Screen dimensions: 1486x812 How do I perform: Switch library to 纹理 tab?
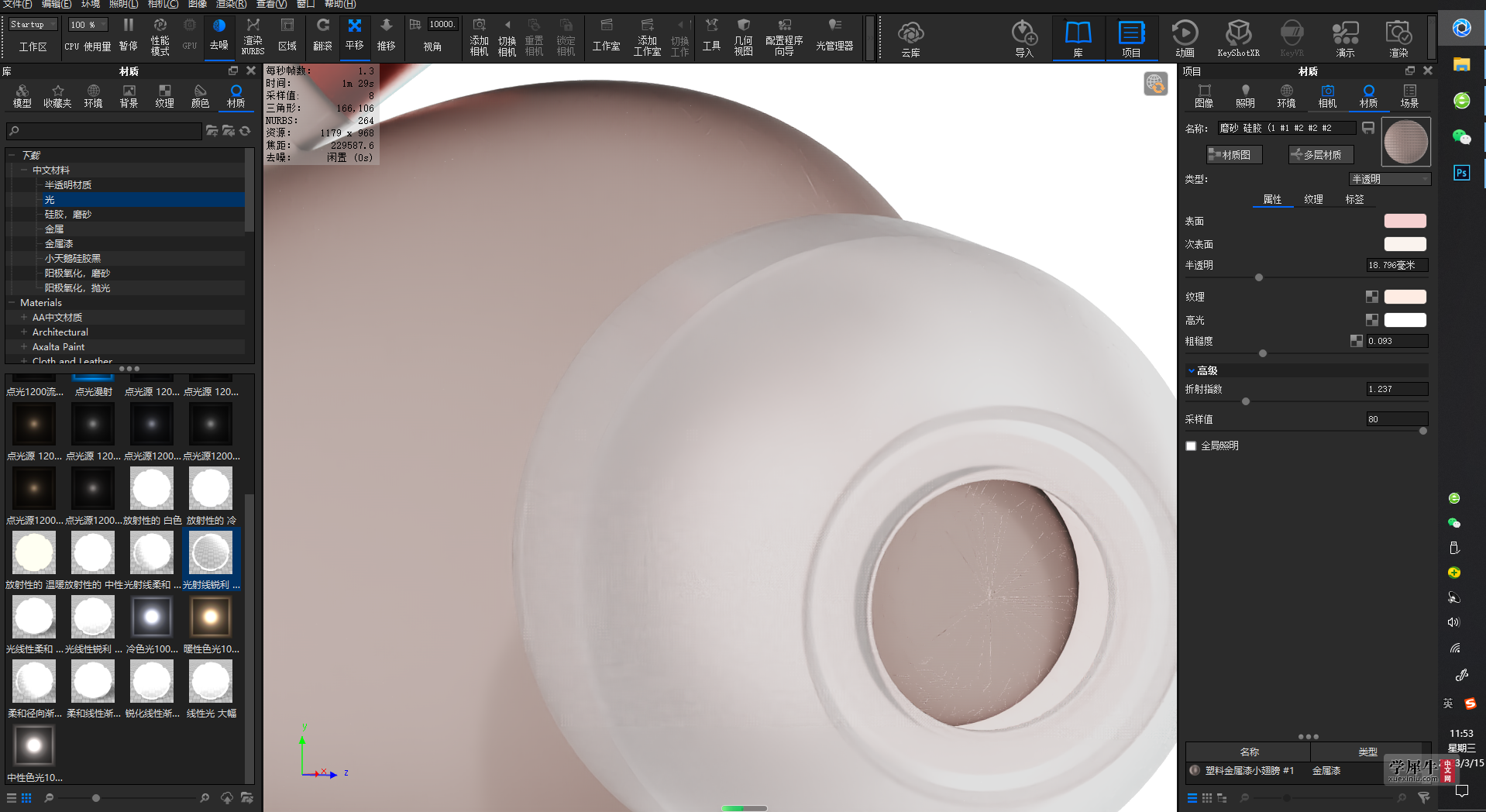coord(164,96)
